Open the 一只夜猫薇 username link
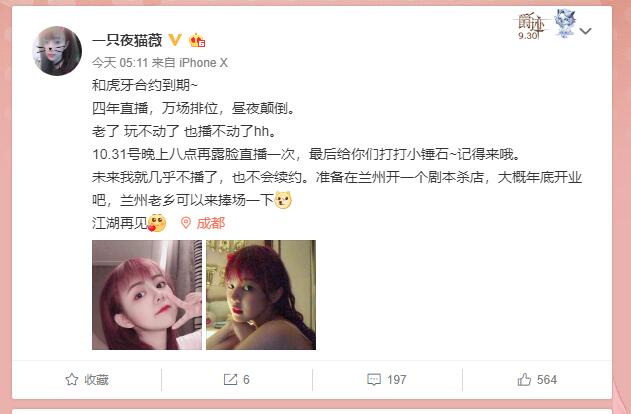Image resolution: width=631 pixels, height=414 pixels. click(127, 40)
